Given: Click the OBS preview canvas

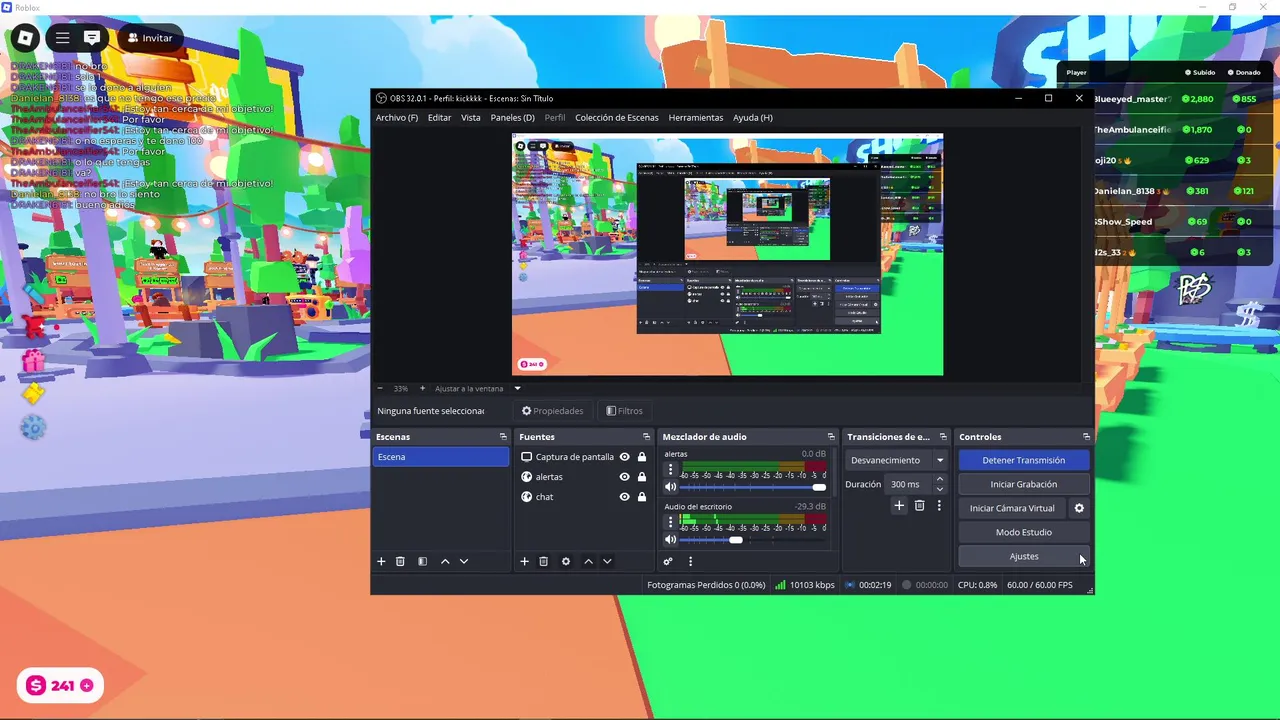Looking at the screenshot, I should (x=727, y=254).
